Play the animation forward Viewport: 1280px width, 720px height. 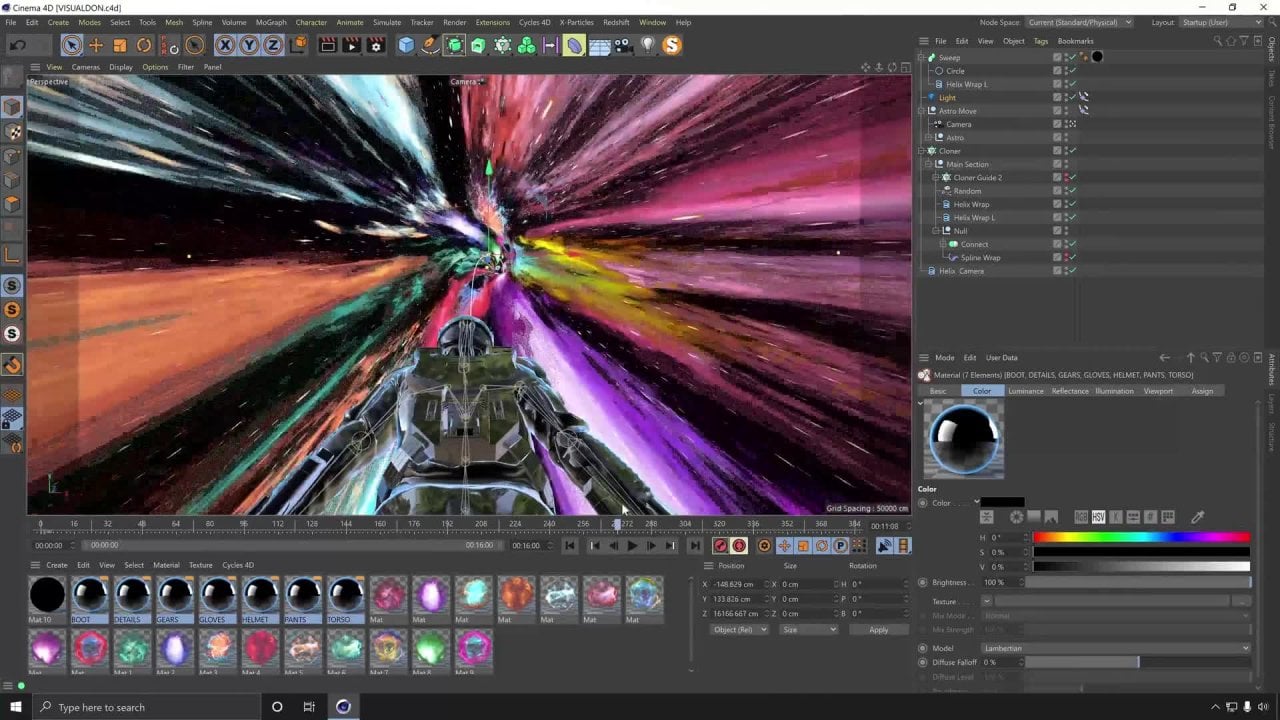pos(632,546)
